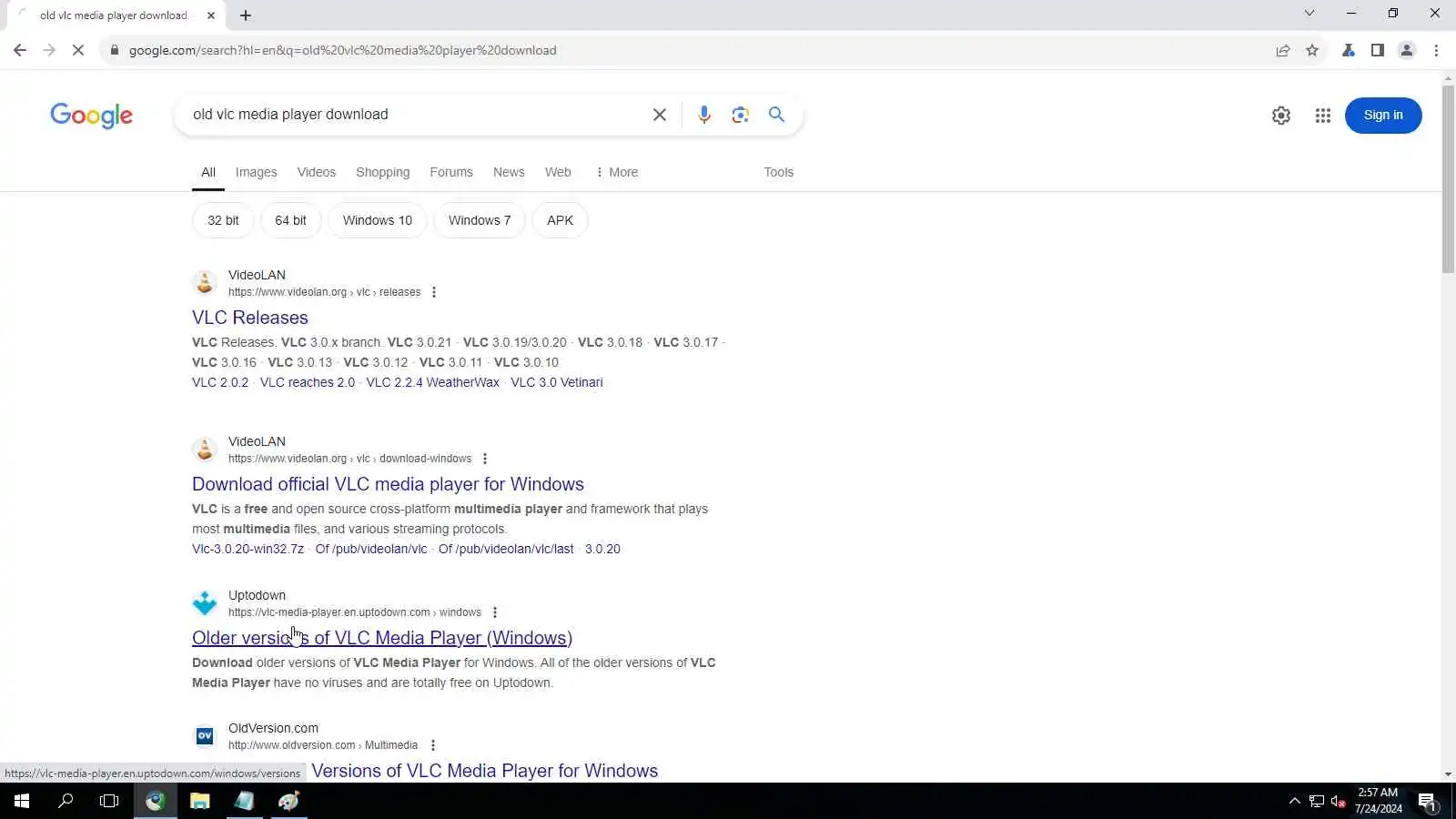Image resolution: width=1456 pixels, height=819 pixels.
Task: Filter by the APK chip
Action: 561,220
